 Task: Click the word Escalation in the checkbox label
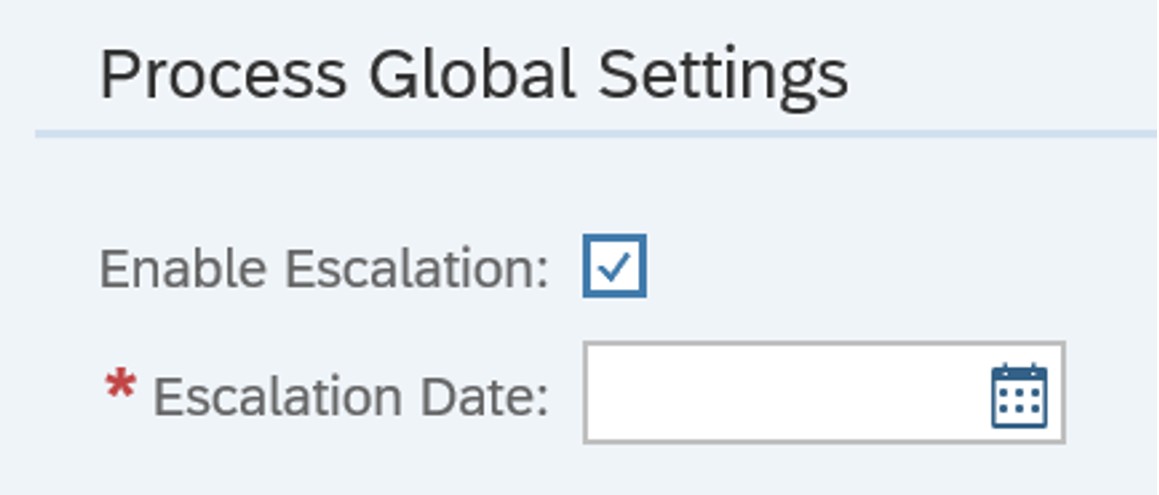pyautogui.click(x=417, y=268)
